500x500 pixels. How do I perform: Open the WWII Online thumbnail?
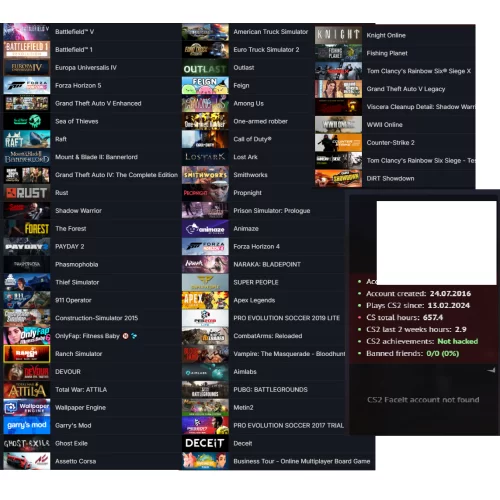[338, 125]
